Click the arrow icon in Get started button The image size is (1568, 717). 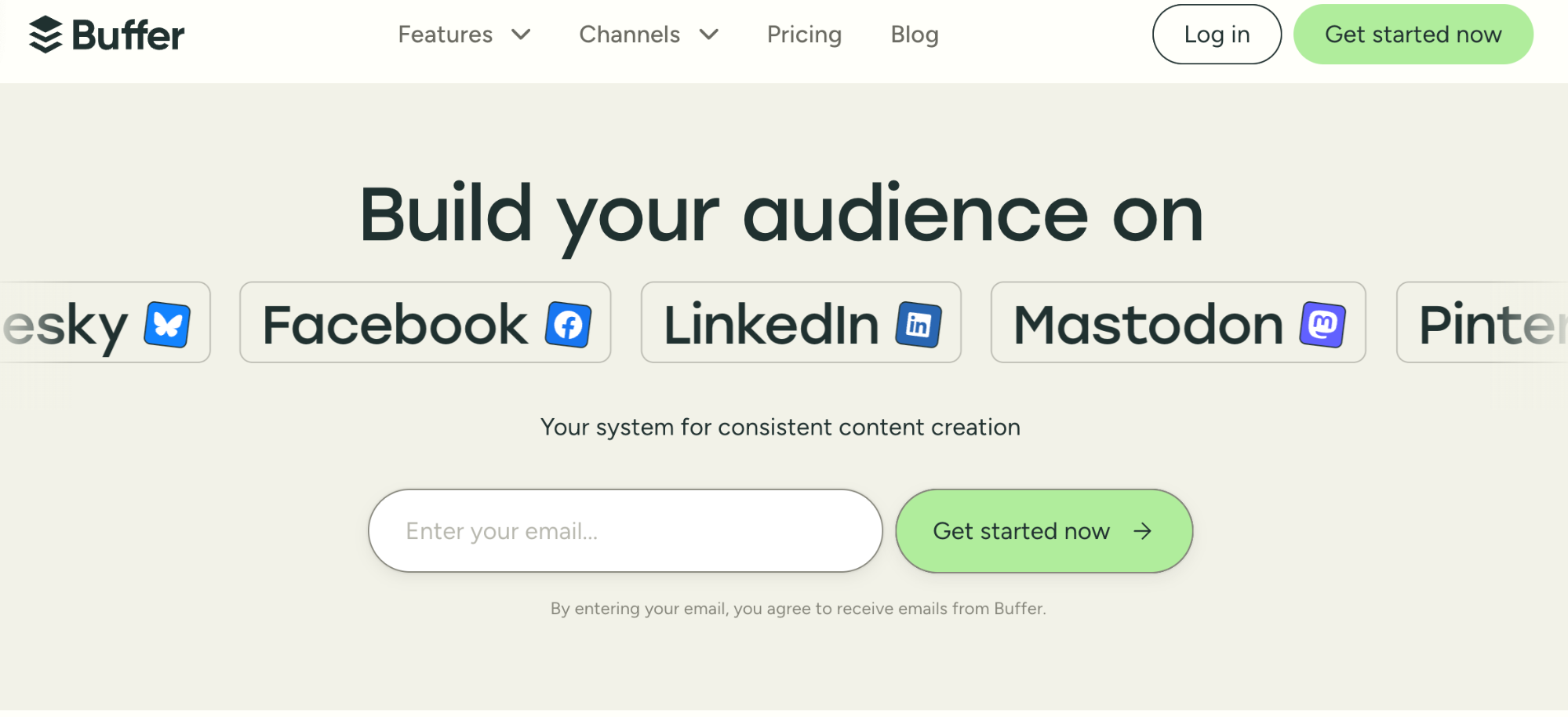click(1143, 531)
